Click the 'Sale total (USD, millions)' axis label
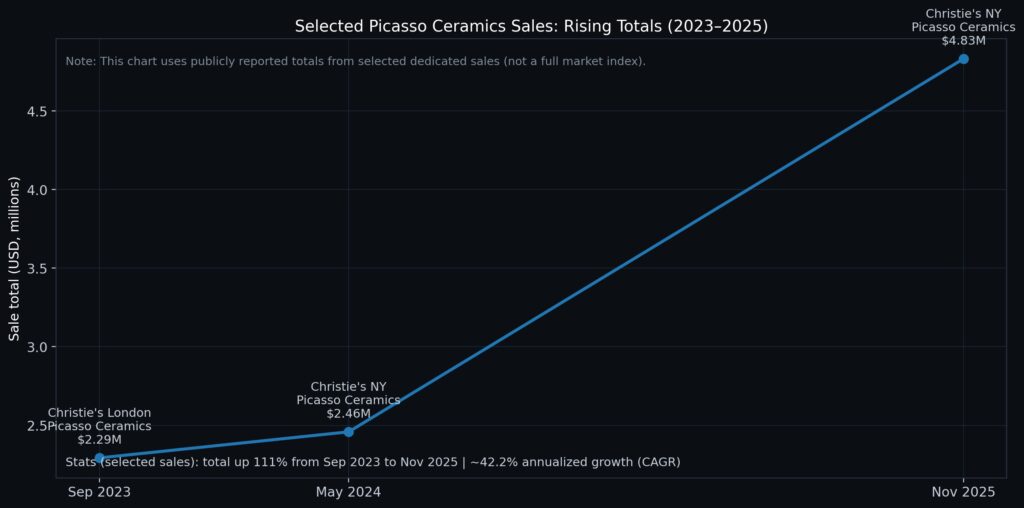1024x508 pixels. tap(15, 258)
